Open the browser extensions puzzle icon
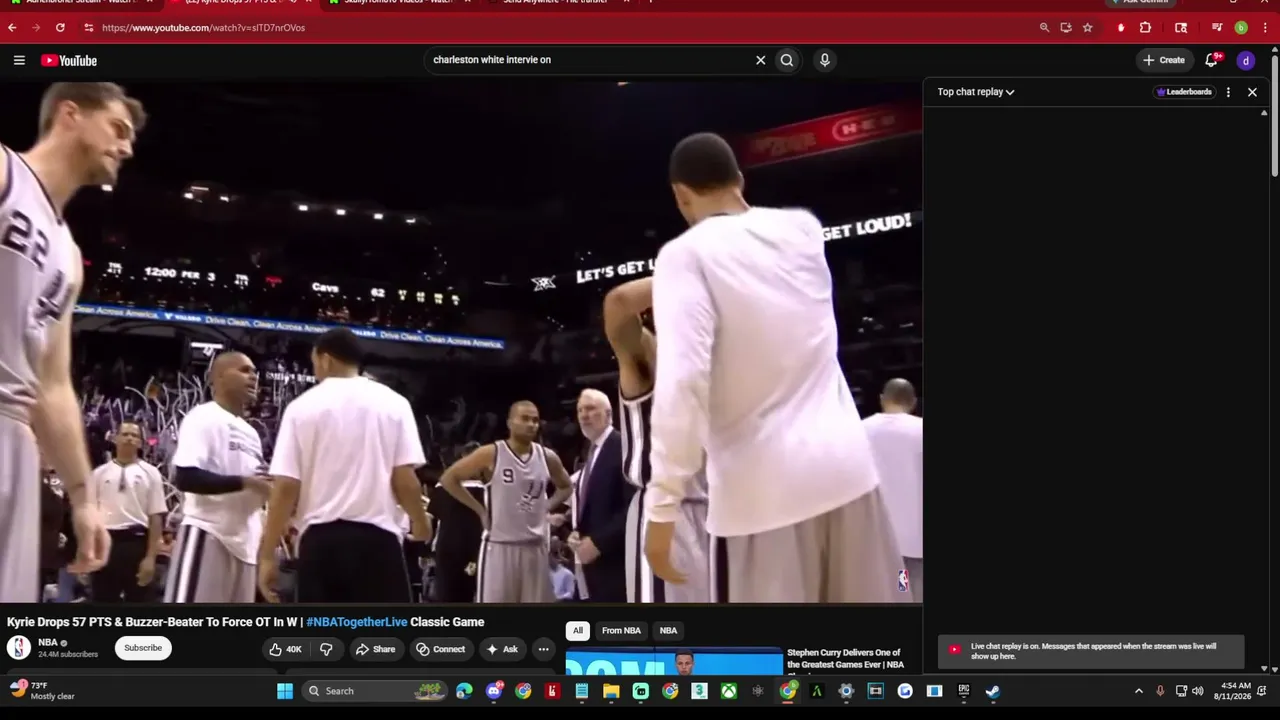 1146,28
